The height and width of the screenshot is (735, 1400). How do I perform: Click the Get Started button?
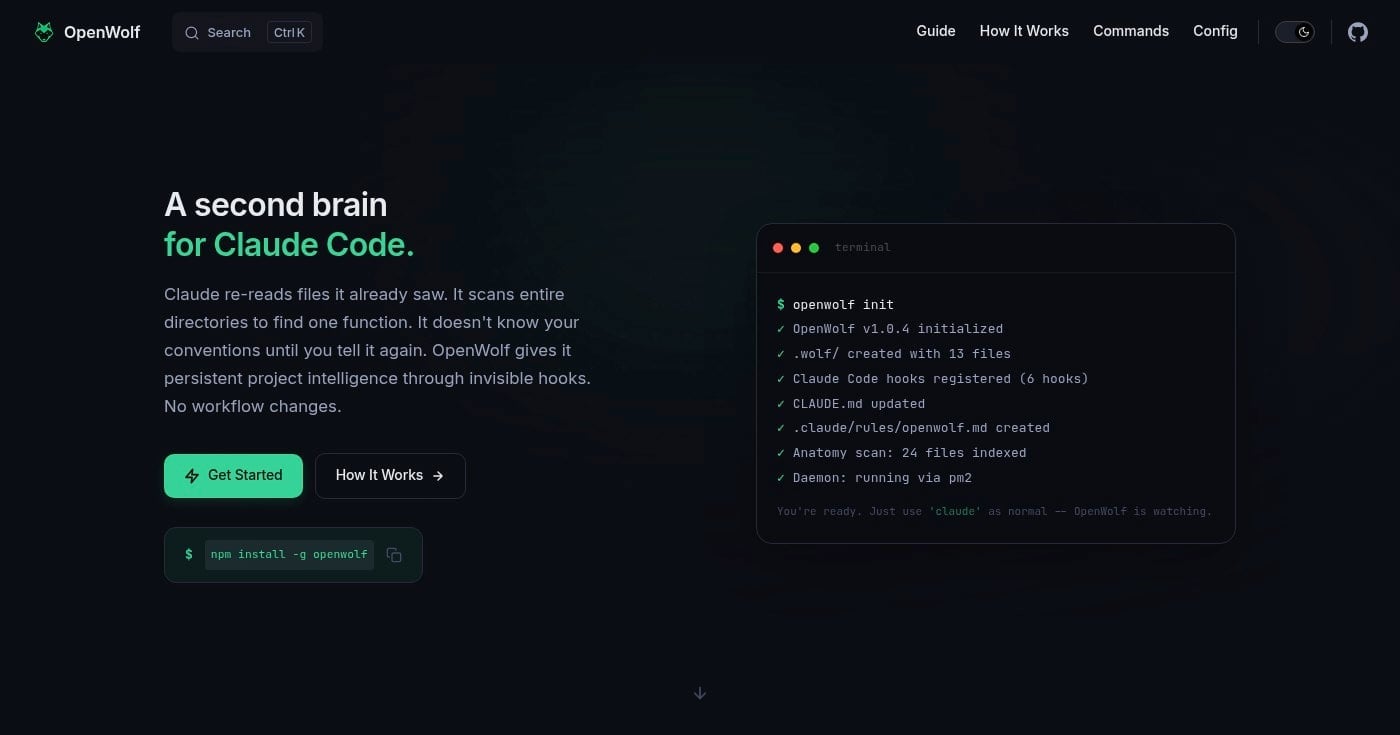click(x=233, y=476)
